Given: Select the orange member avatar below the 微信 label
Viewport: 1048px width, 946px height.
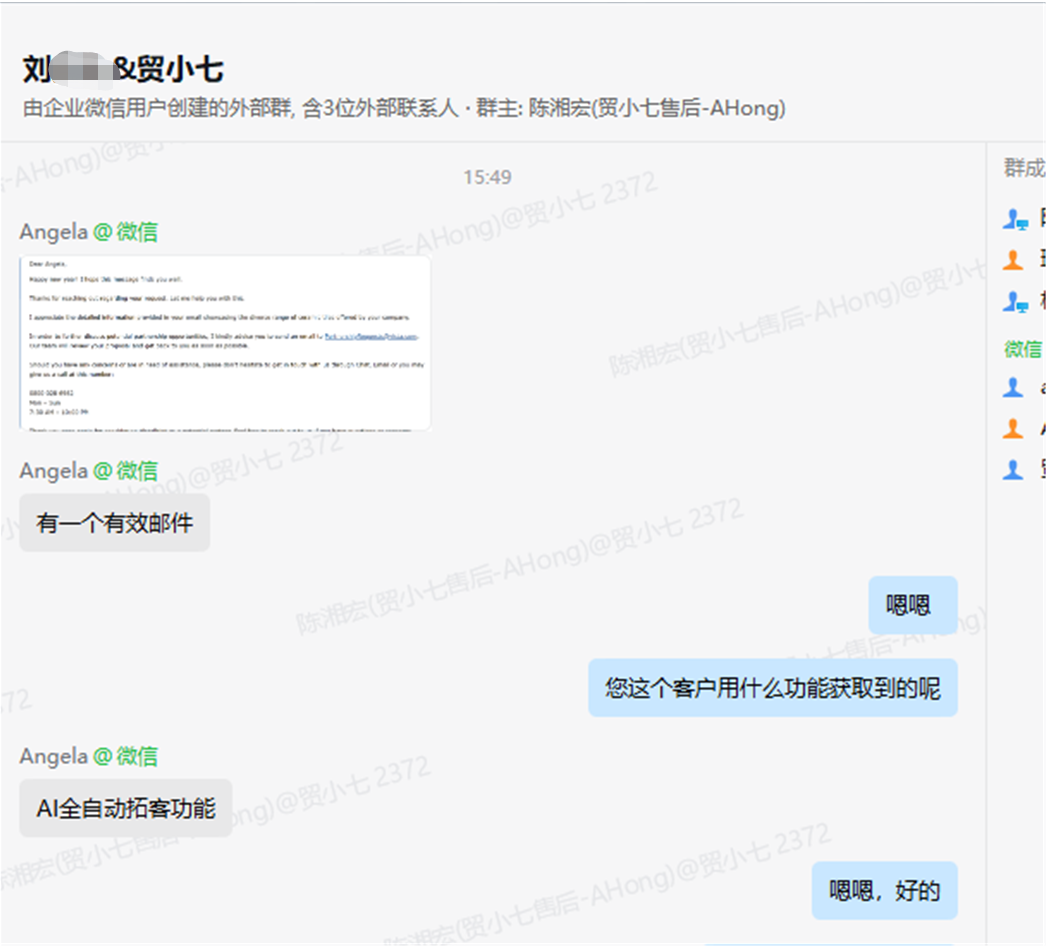Looking at the screenshot, I should tap(1013, 428).
